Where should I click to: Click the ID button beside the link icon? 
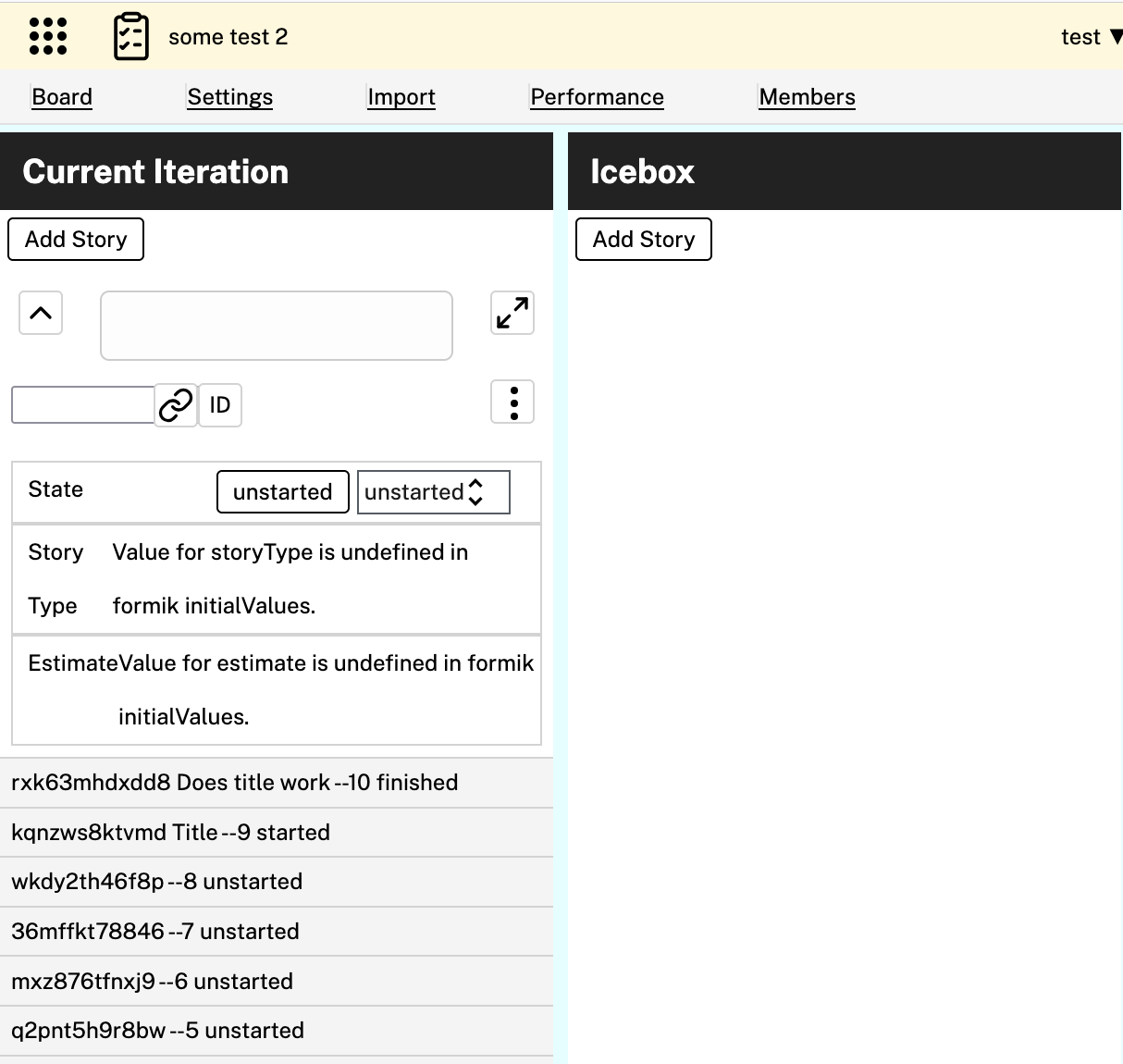220,405
